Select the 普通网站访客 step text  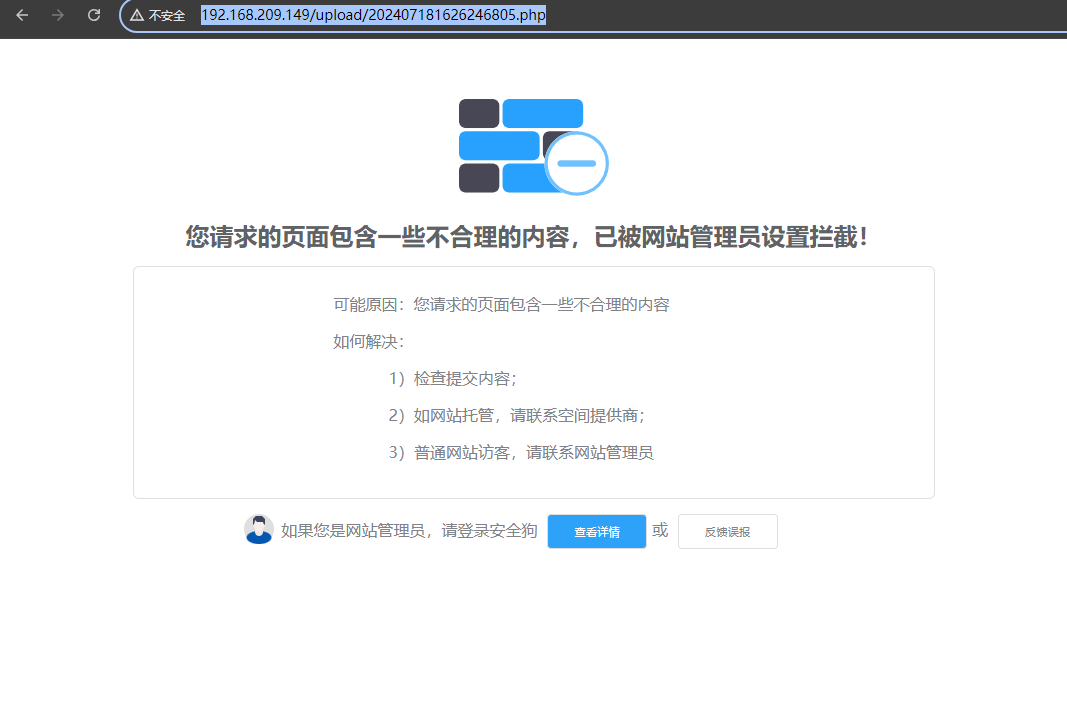pos(521,453)
